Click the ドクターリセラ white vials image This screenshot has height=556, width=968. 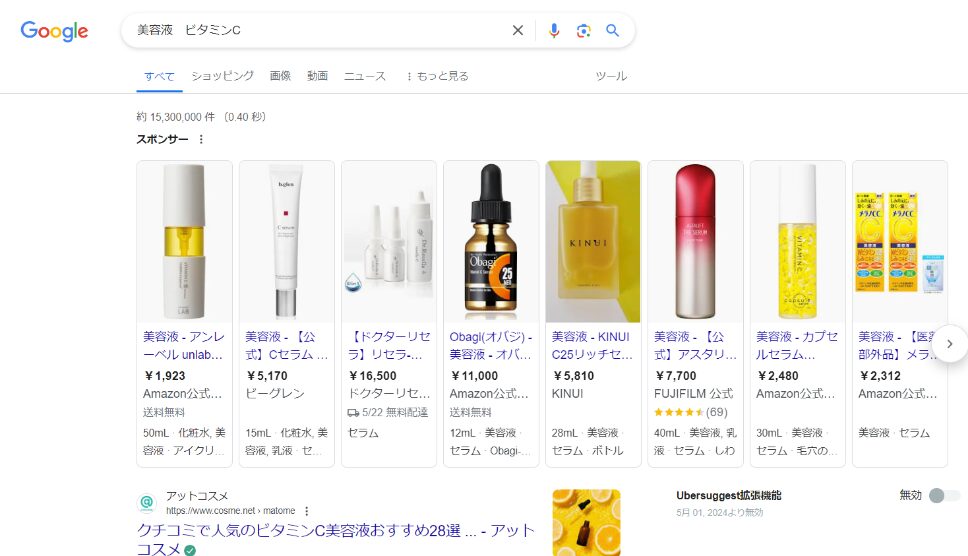389,241
